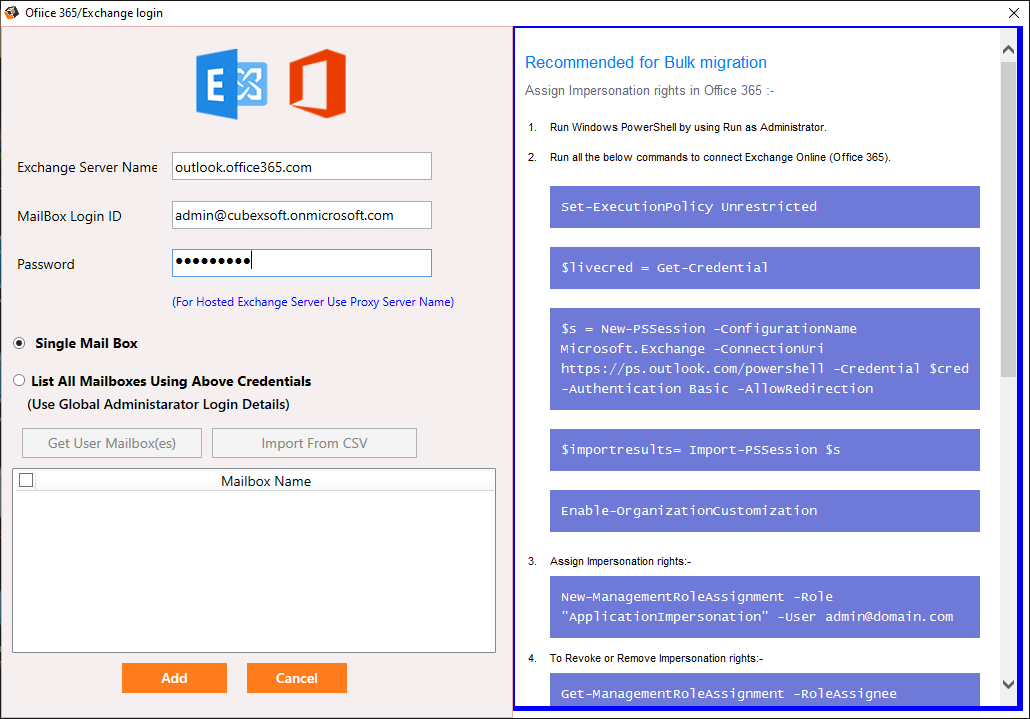Screen dimensions: 1030x719
Task: Click the Exchange Server Name field
Action: (302, 167)
